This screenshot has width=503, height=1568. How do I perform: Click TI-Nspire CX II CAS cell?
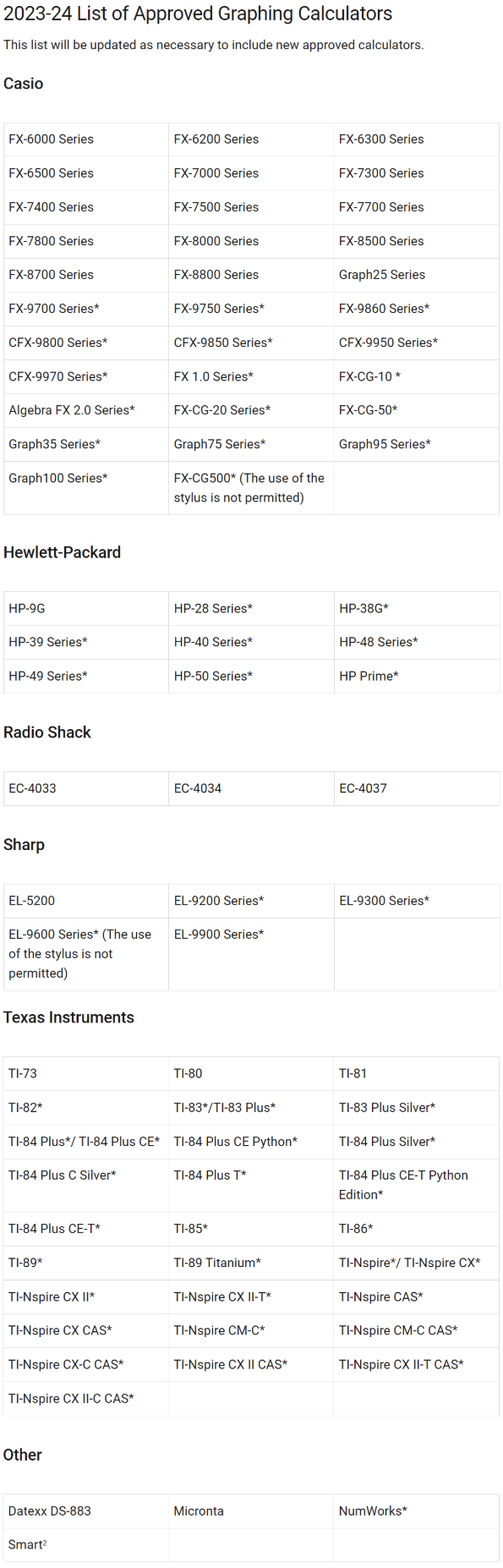point(251,1365)
